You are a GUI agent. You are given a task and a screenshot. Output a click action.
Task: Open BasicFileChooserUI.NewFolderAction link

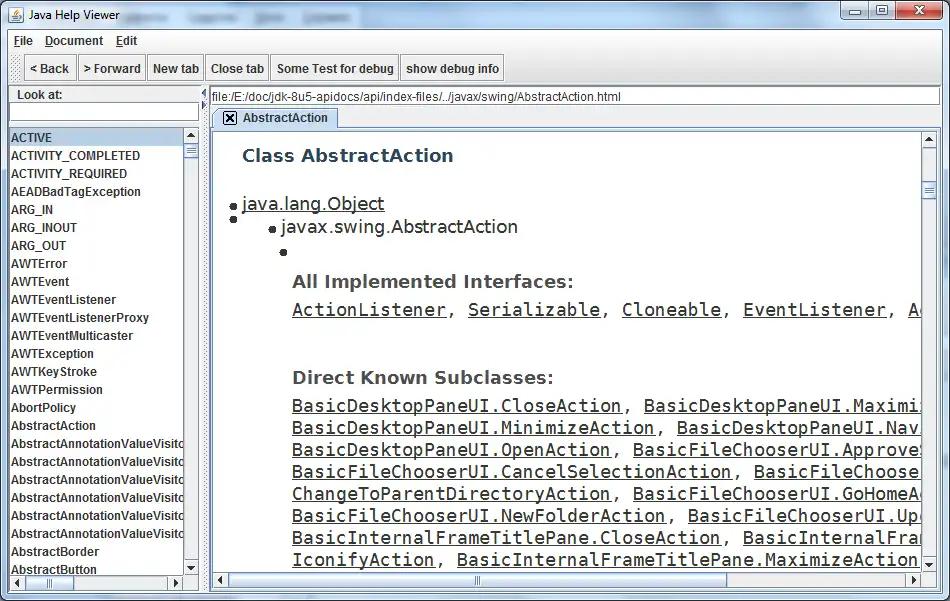[x=479, y=516]
